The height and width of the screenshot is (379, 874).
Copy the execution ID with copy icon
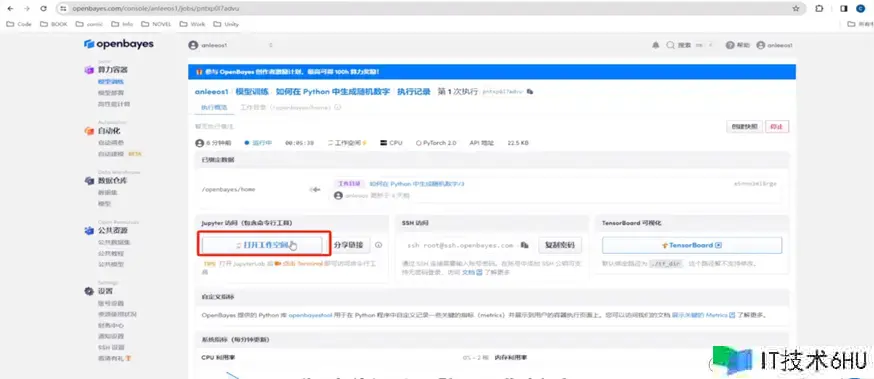530,91
